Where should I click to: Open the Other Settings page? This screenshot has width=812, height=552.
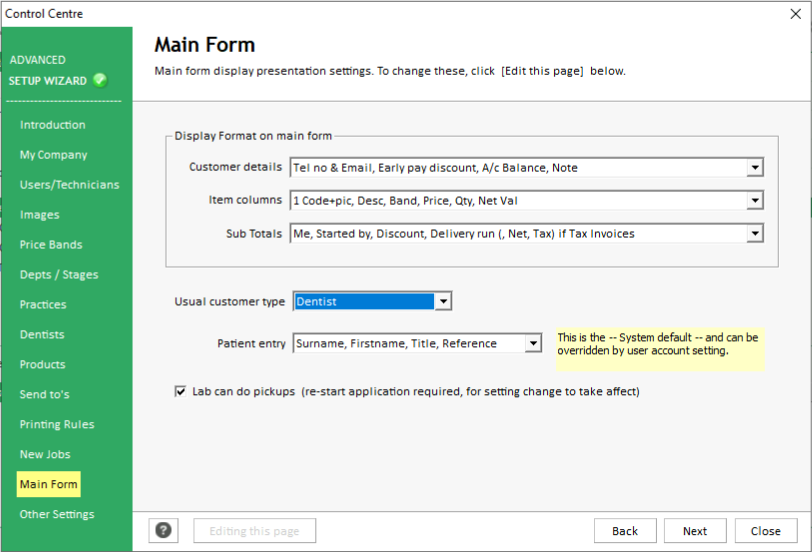coord(57,514)
